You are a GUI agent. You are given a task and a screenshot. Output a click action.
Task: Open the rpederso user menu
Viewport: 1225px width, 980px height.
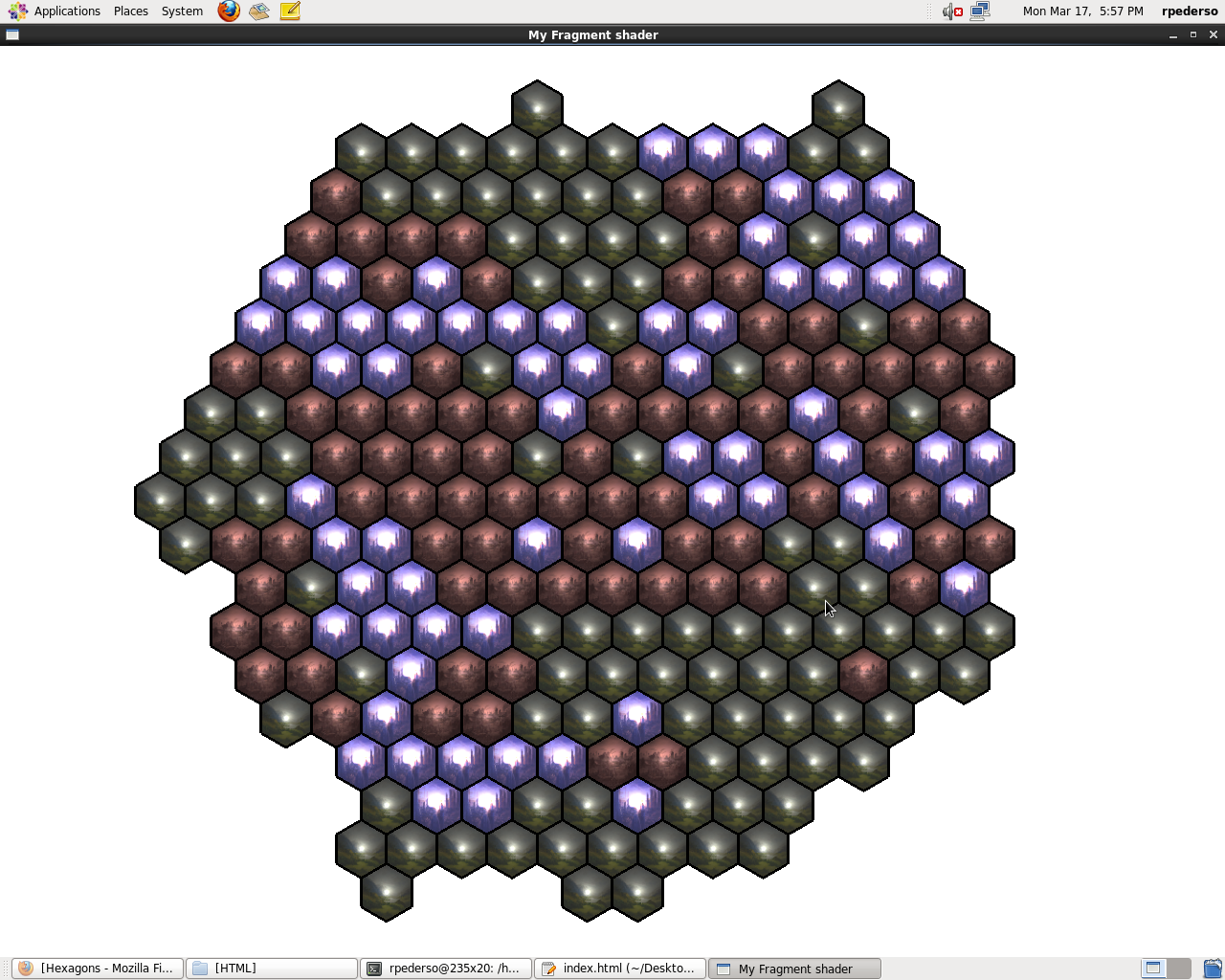1190,11
